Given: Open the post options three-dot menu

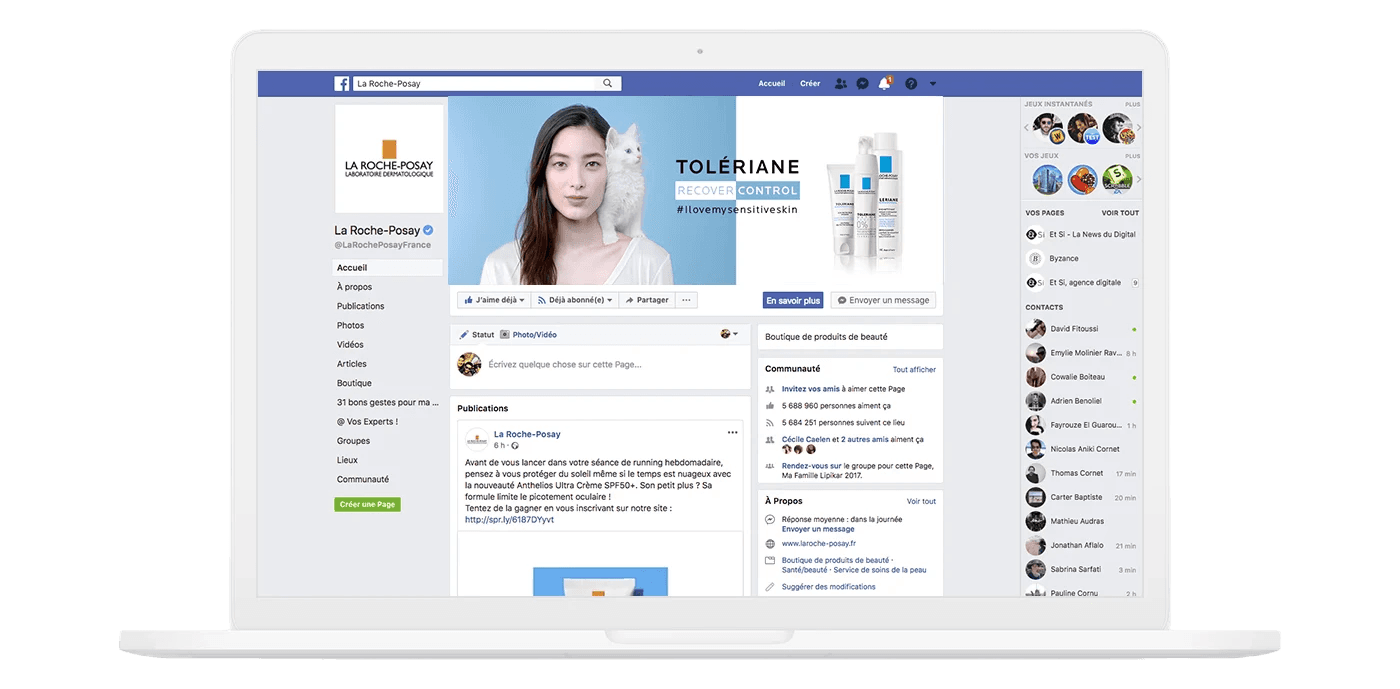Looking at the screenshot, I should (x=732, y=433).
